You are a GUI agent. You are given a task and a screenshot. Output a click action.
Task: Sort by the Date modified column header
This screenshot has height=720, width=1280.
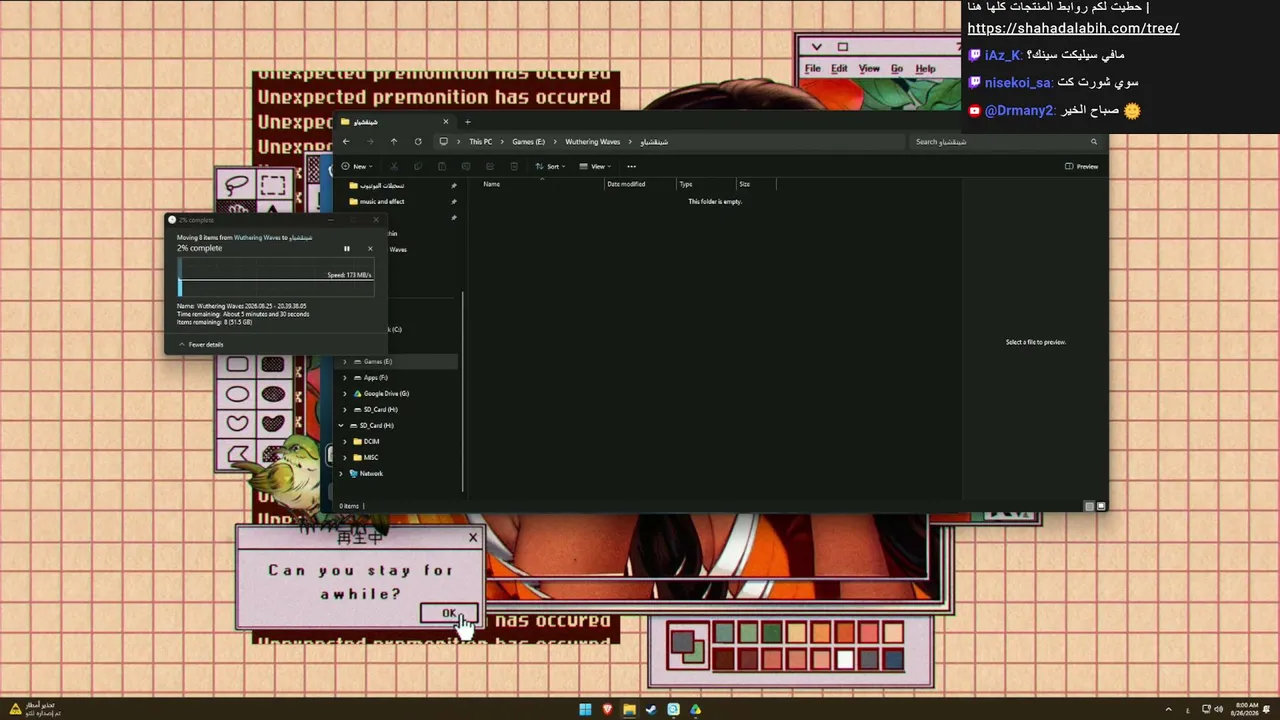626,184
